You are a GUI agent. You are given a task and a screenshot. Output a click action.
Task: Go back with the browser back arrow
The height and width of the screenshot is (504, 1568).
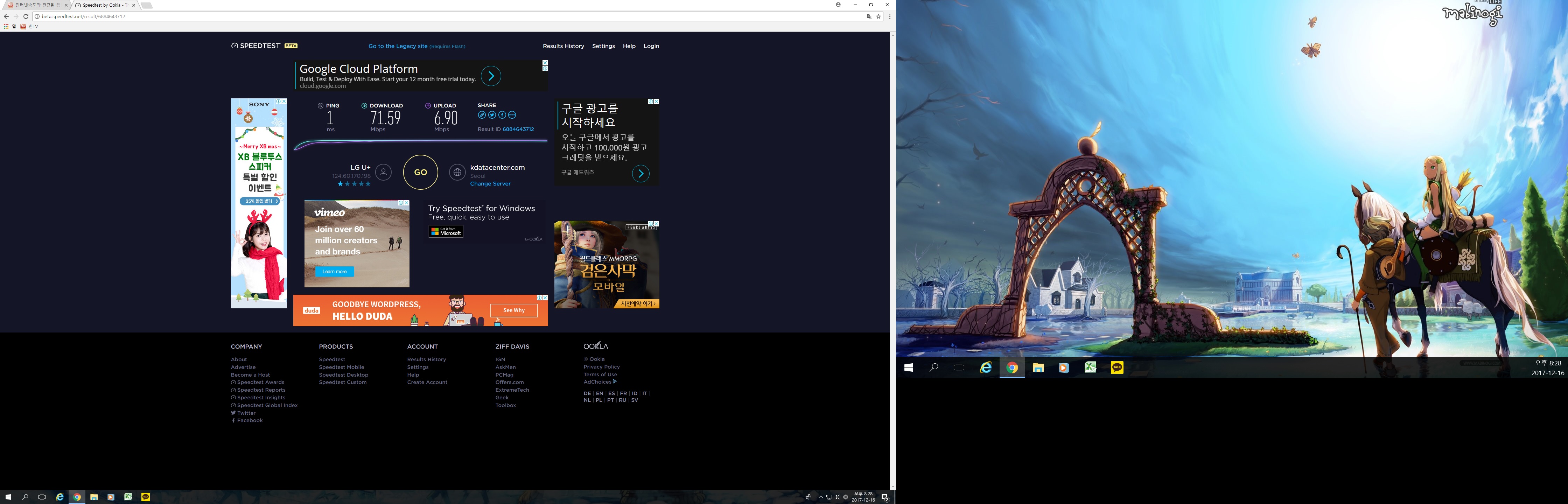tap(6, 16)
